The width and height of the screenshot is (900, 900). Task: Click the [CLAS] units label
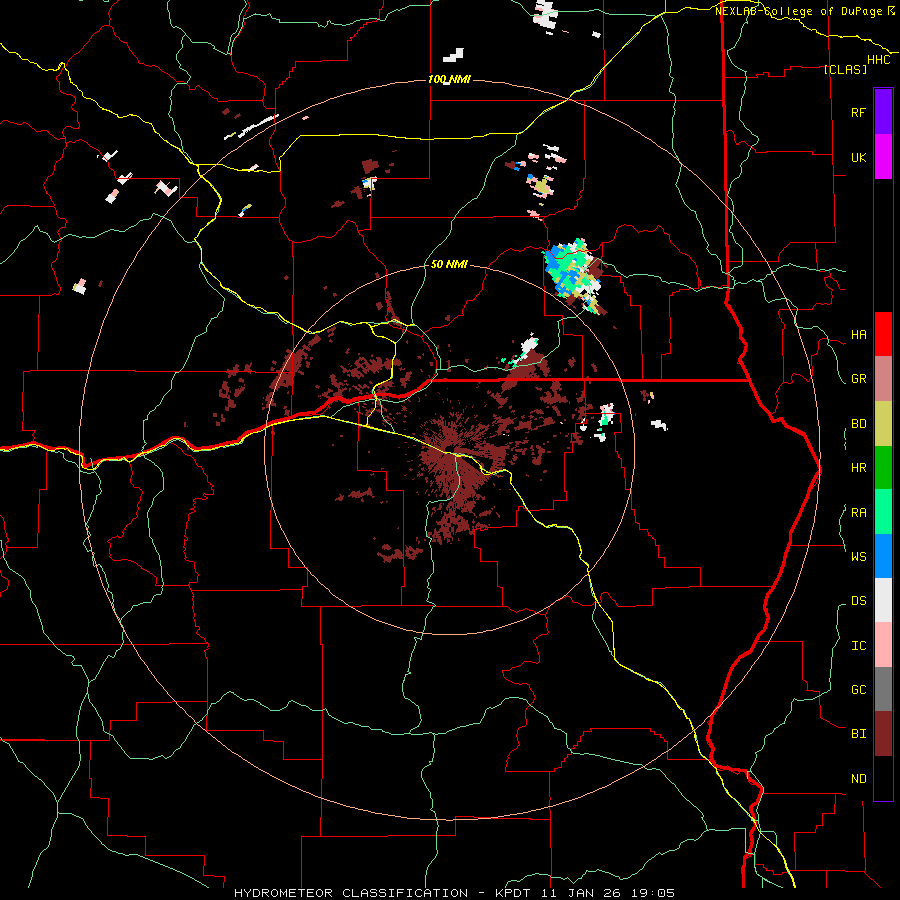point(845,69)
